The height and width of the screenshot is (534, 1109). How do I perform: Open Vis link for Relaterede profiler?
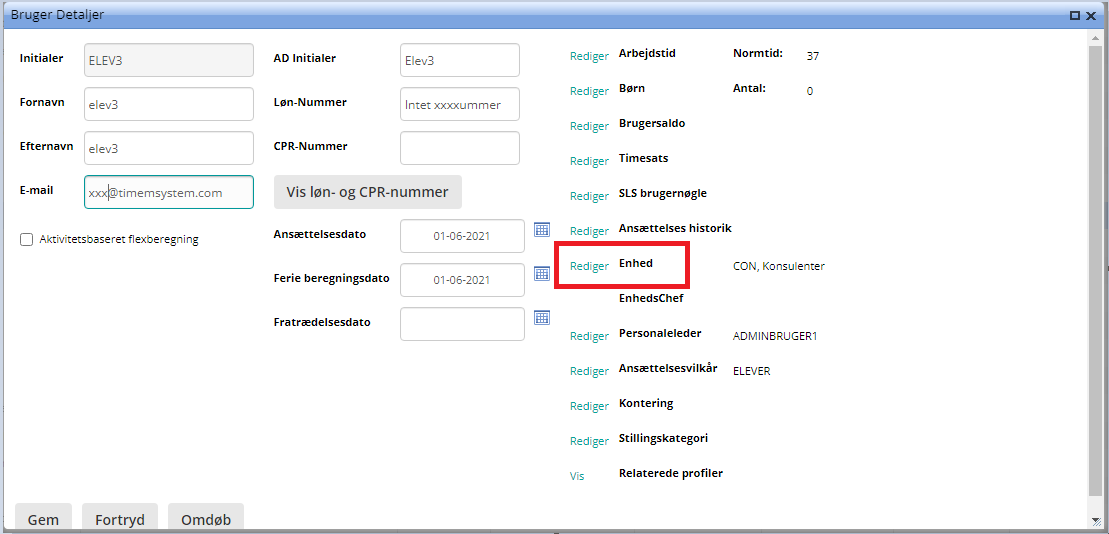pos(577,476)
